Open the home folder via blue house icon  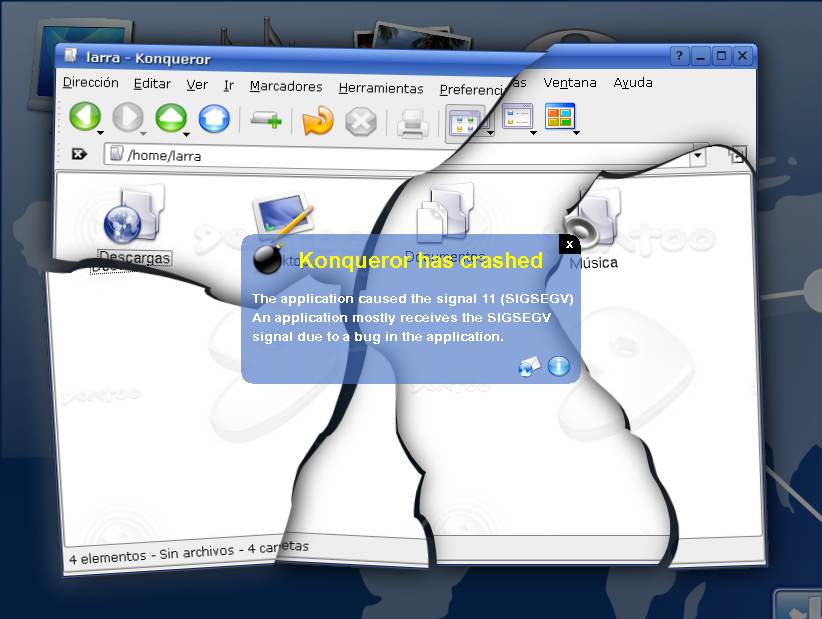click(x=214, y=118)
